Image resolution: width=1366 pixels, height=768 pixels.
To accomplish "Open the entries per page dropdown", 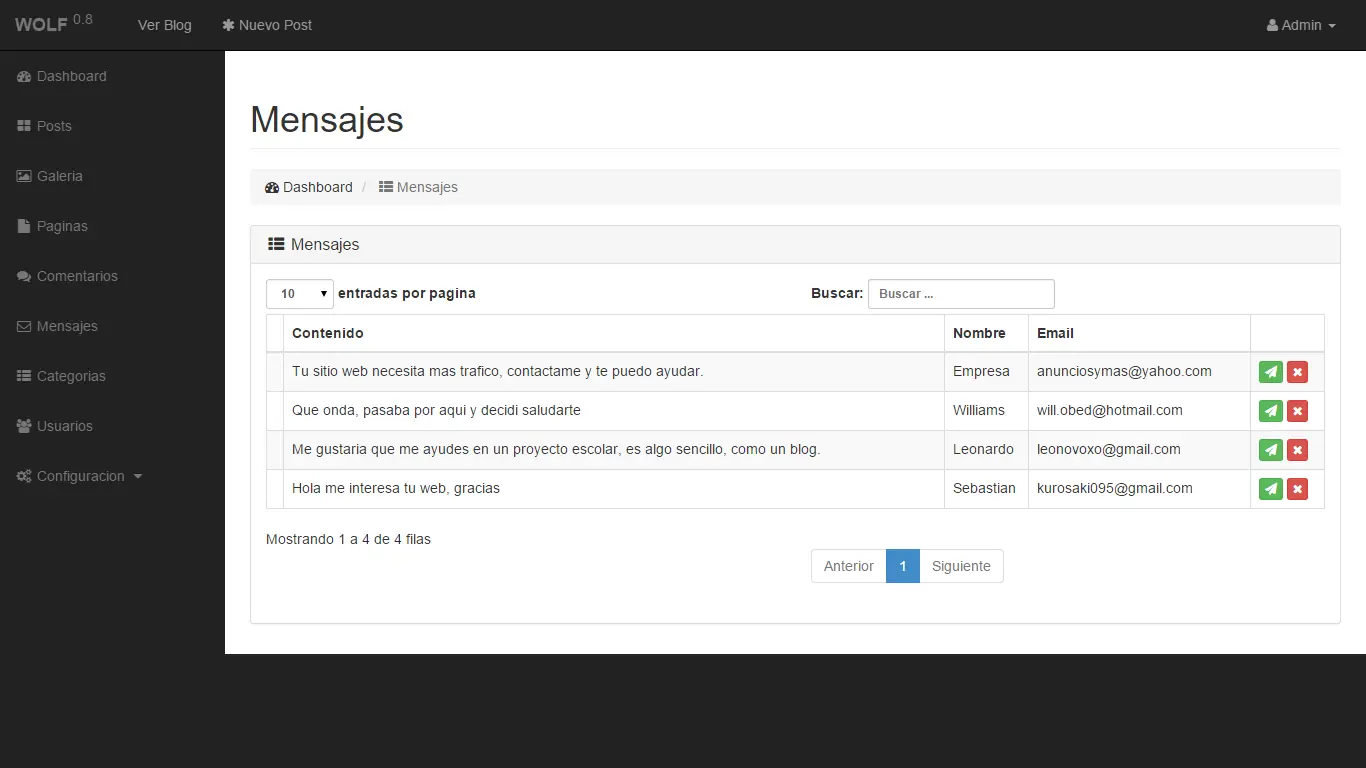I will click(300, 294).
